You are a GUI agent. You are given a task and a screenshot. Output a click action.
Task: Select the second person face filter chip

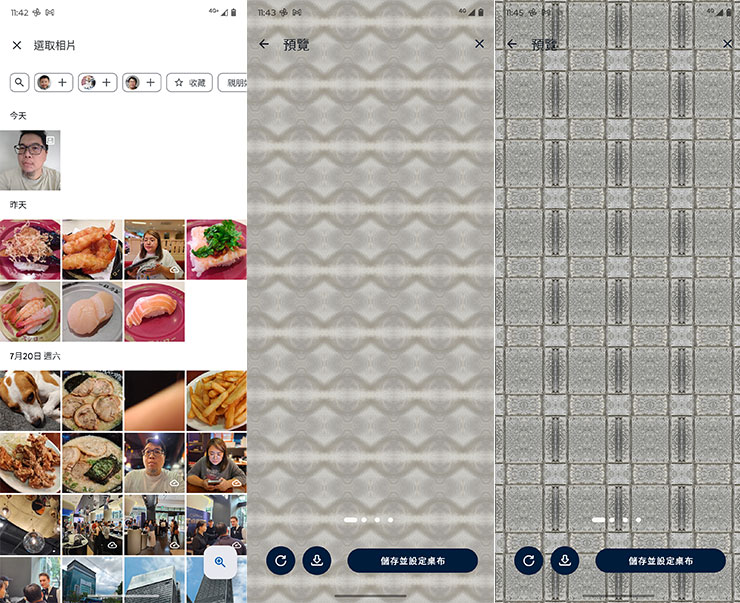[98, 83]
